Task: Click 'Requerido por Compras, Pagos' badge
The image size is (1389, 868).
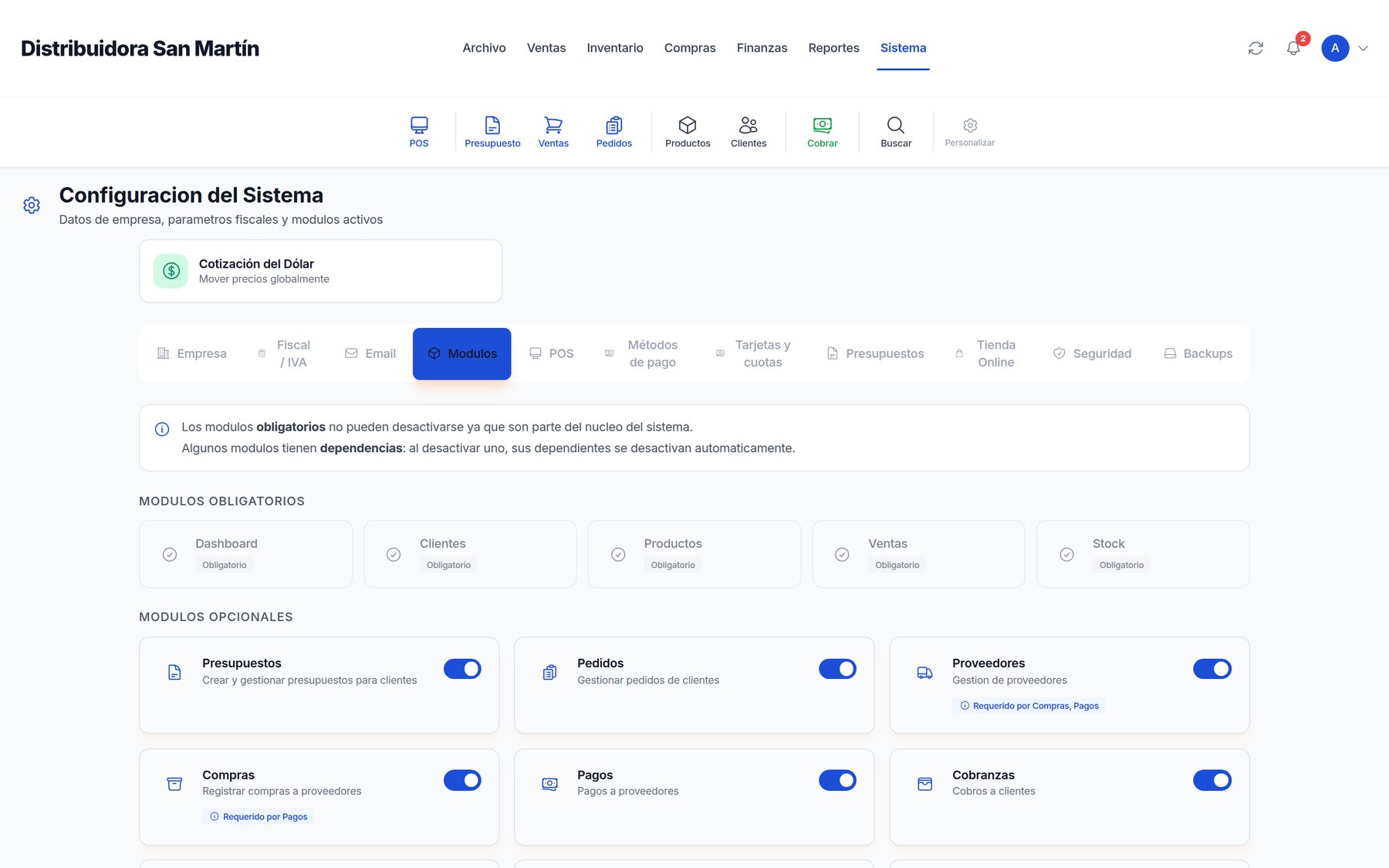Action: tap(1029, 706)
